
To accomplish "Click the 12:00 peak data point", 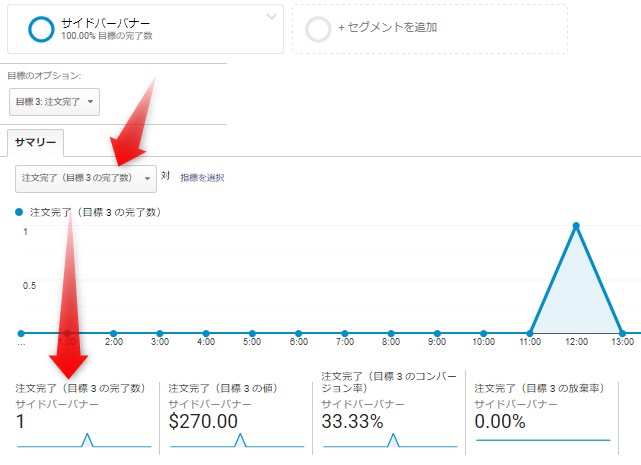I will [576, 226].
